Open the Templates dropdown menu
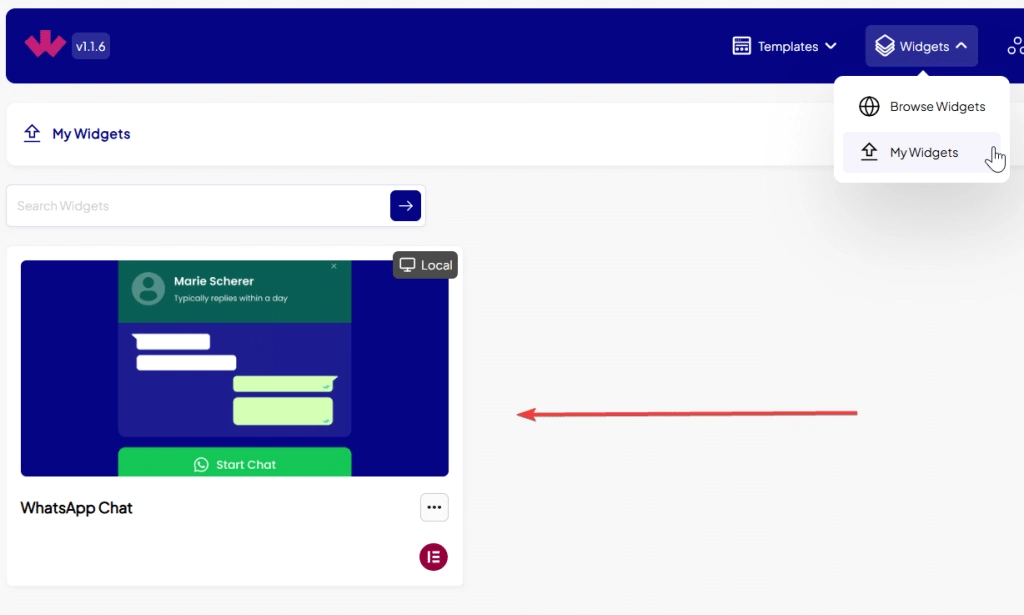 click(784, 46)
